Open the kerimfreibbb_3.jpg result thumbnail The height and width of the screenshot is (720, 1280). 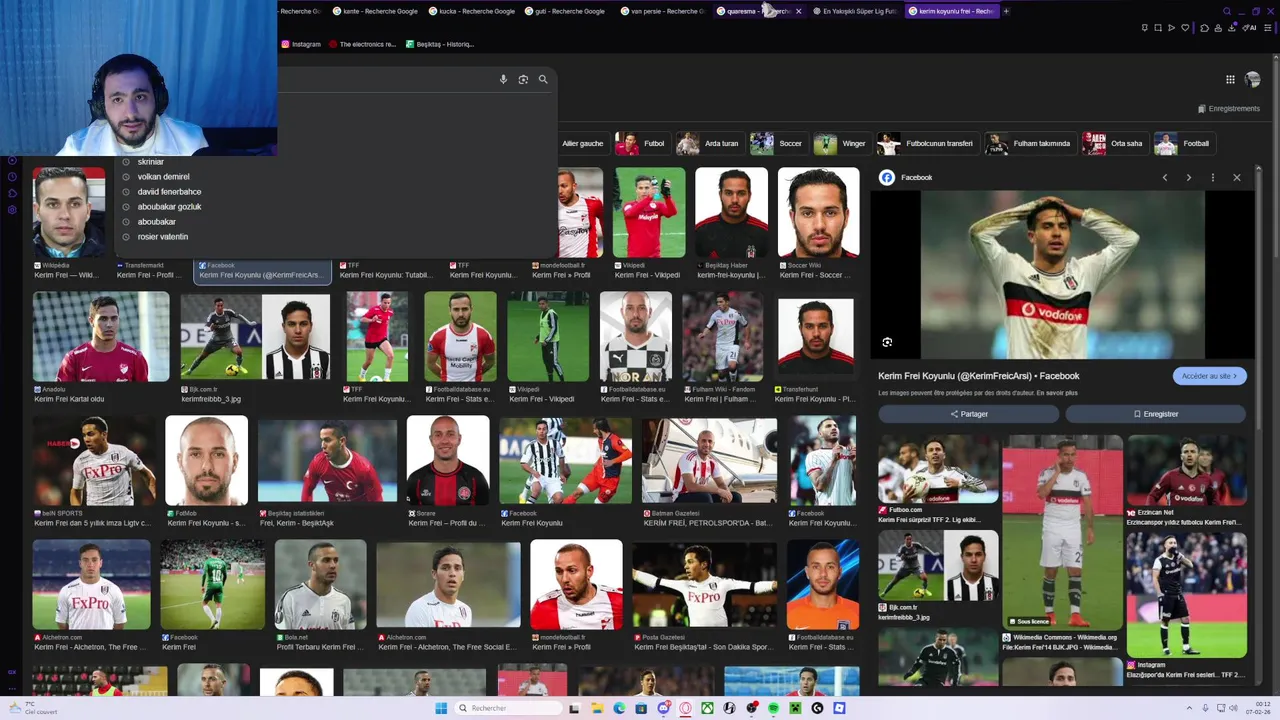click(x=255, y=337)
